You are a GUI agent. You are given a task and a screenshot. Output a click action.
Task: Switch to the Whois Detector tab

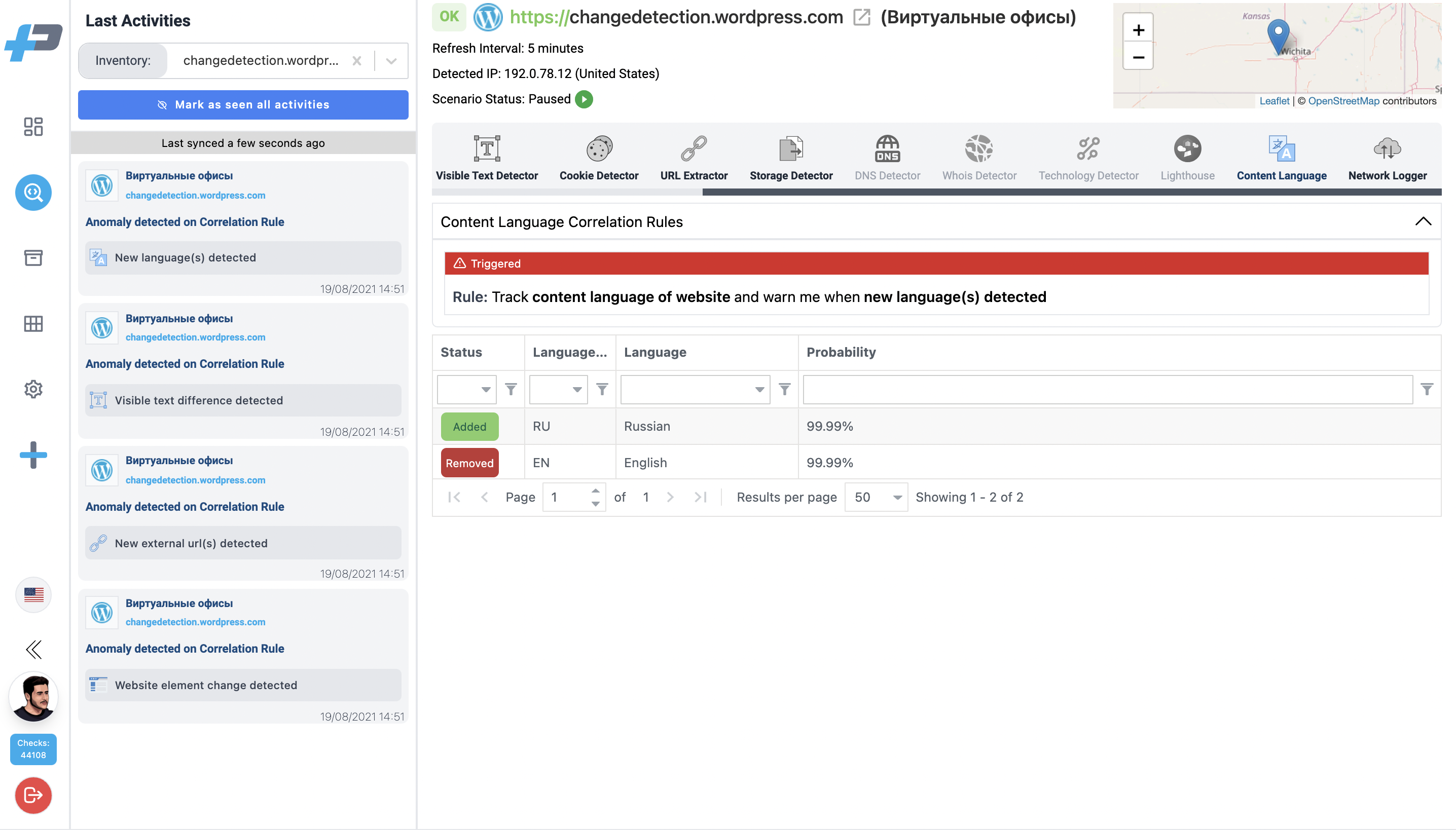click(979, 159)
